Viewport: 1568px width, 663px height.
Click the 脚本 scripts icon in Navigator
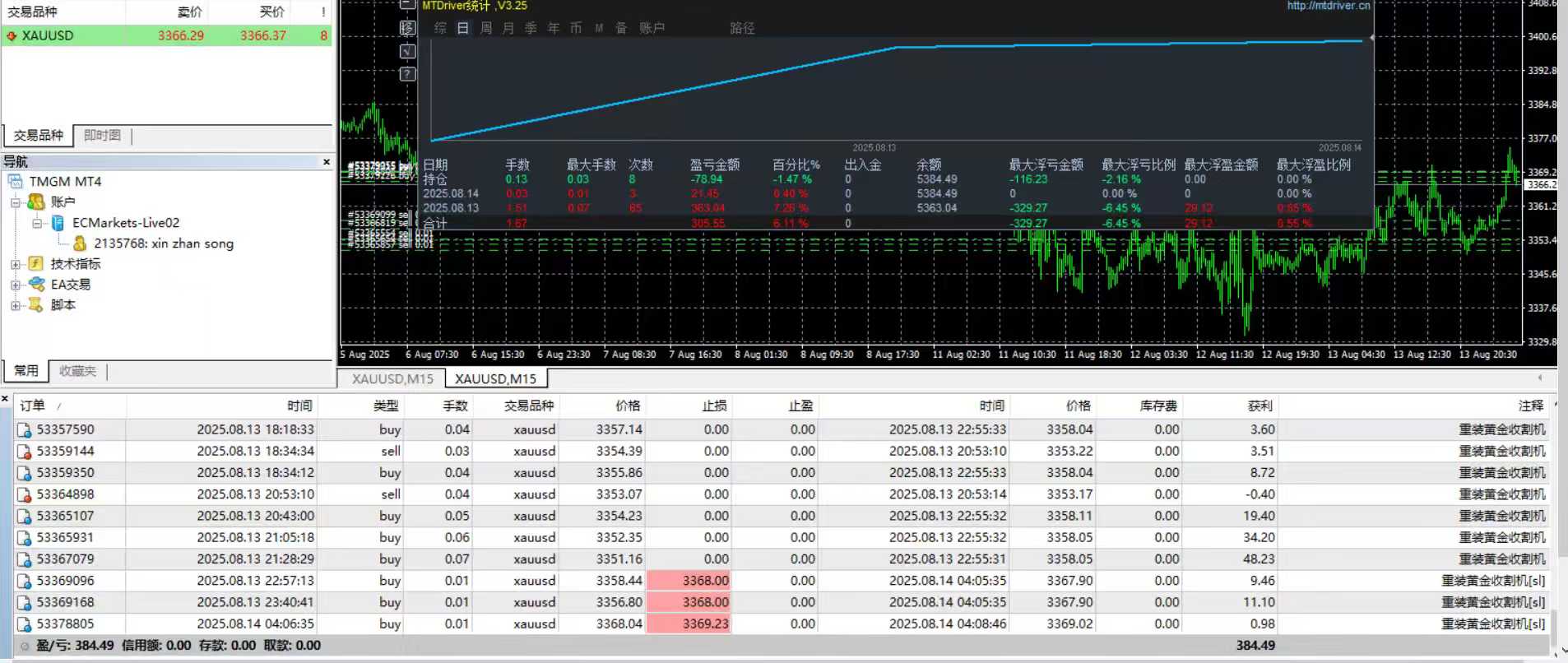pyautogui.click(x=35, y=304)
